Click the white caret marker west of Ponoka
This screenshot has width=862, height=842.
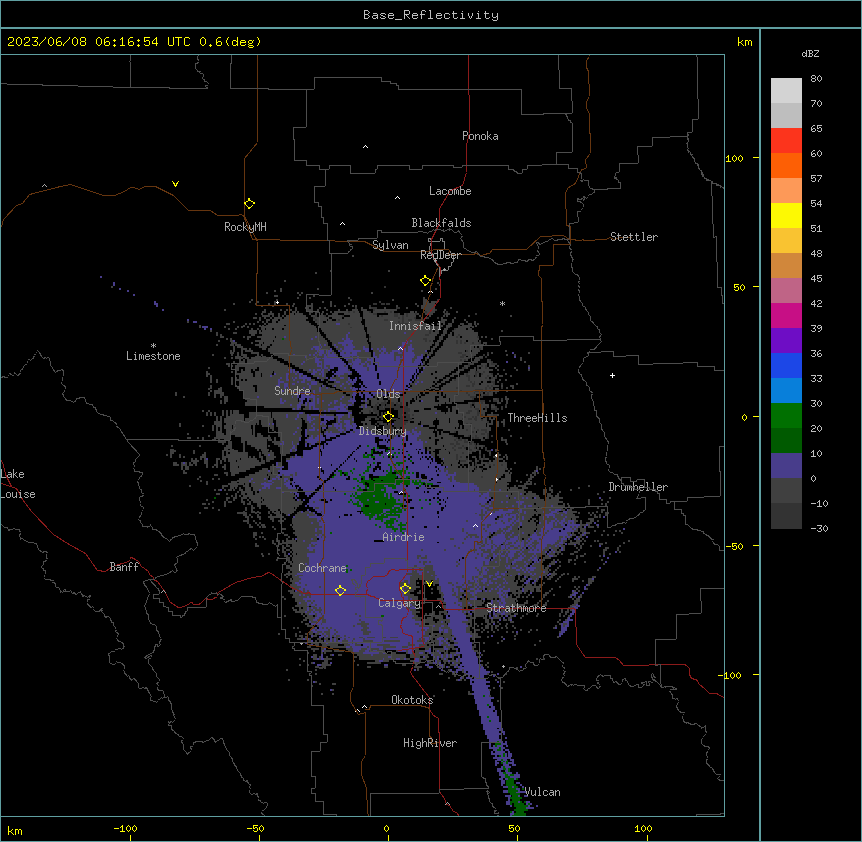[x=365, y=147]
